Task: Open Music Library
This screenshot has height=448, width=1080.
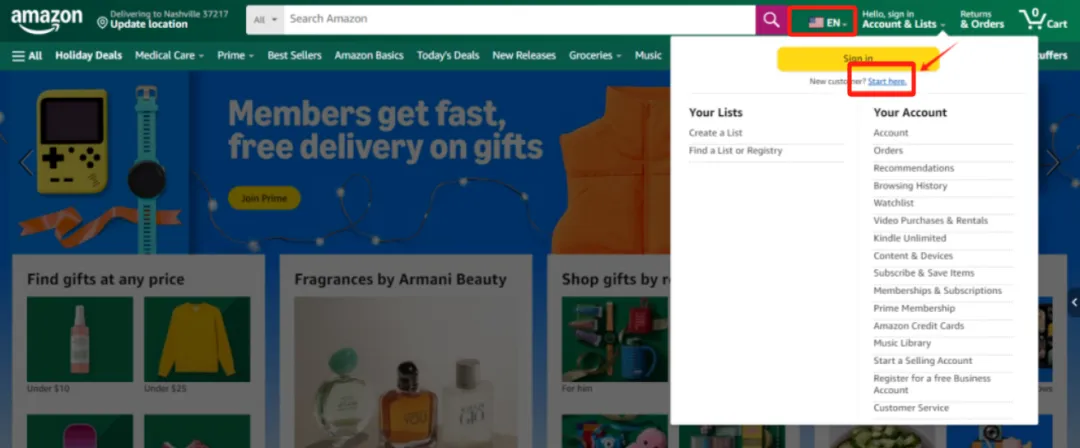Action: point(902,343)
